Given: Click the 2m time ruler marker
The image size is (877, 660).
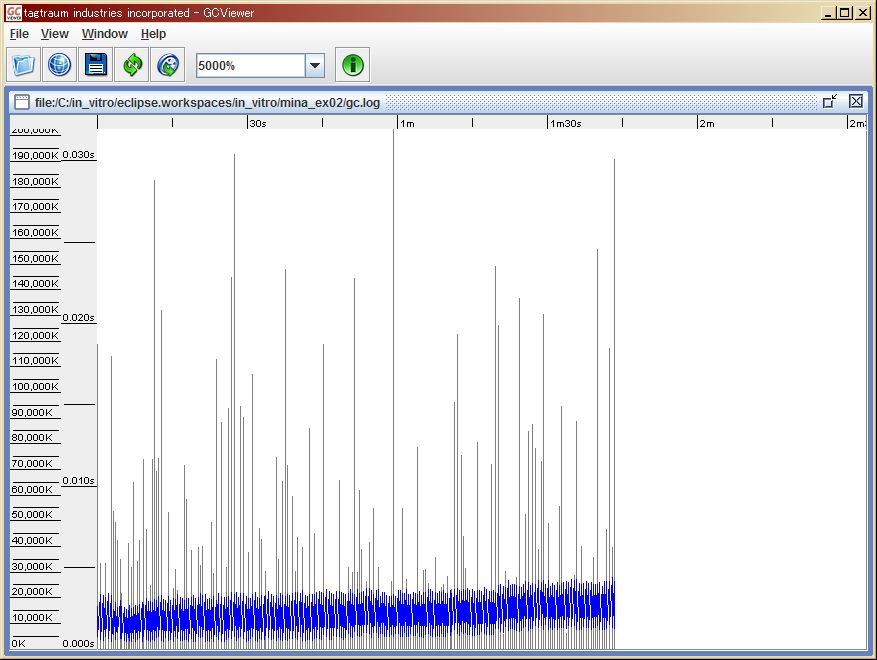Looking at the screenshot, I should (707, 123).
